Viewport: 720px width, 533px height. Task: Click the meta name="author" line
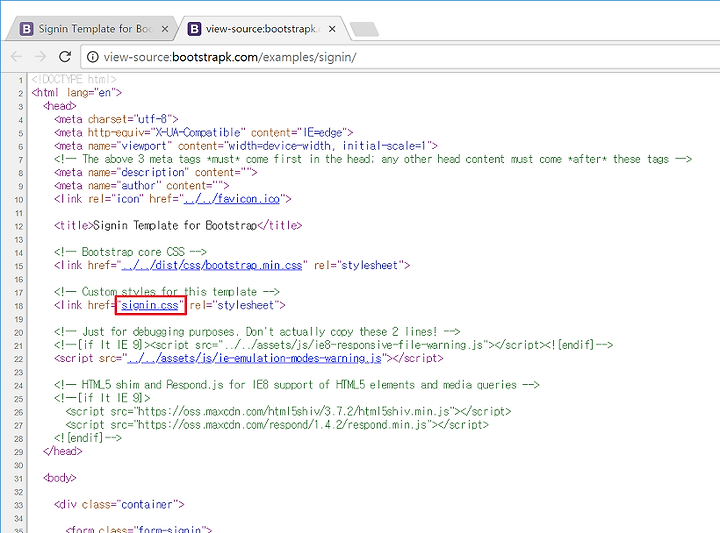[x=141, y=186]
